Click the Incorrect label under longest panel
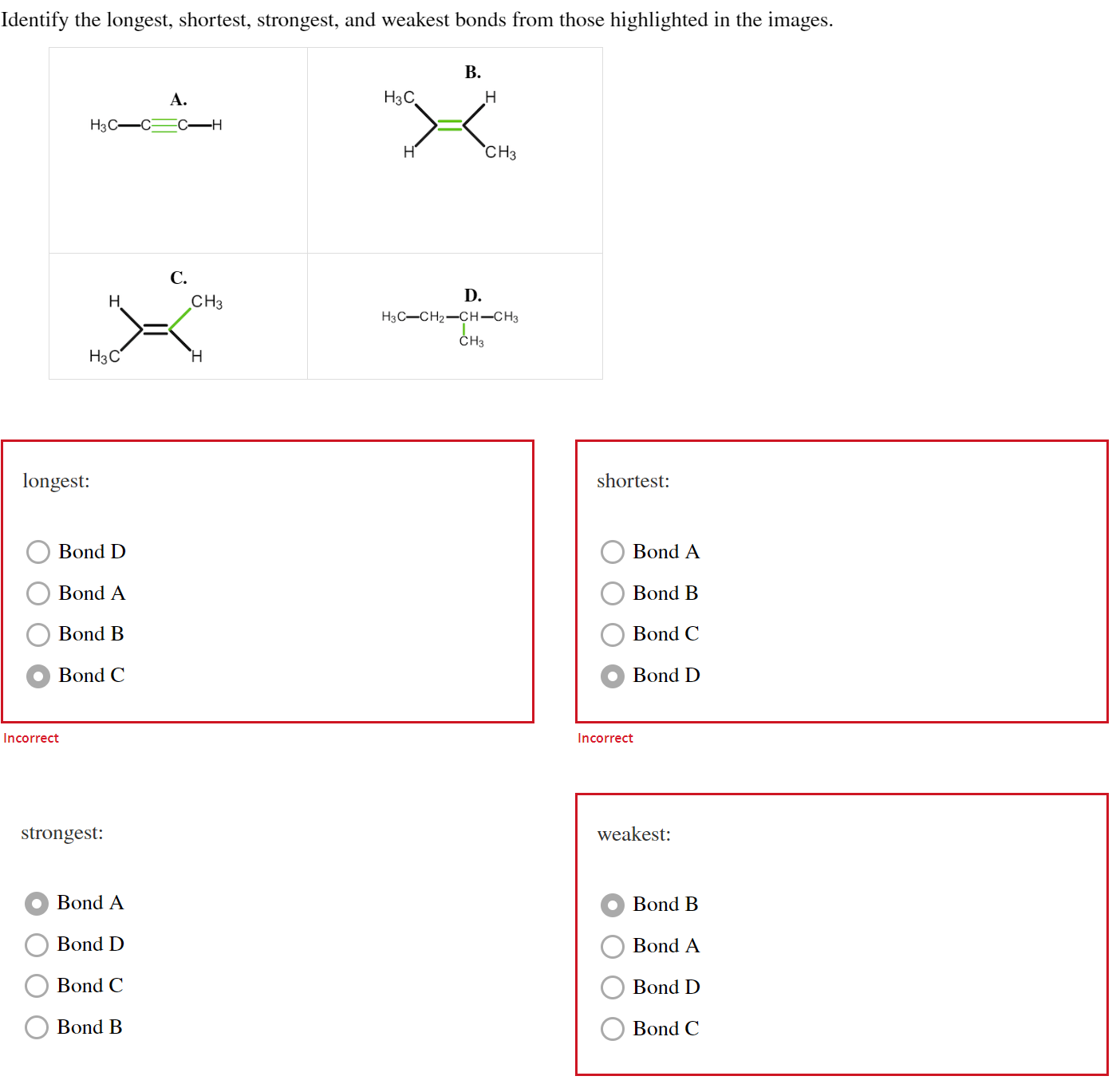The image size is (1120, 1080). point(31,738)
